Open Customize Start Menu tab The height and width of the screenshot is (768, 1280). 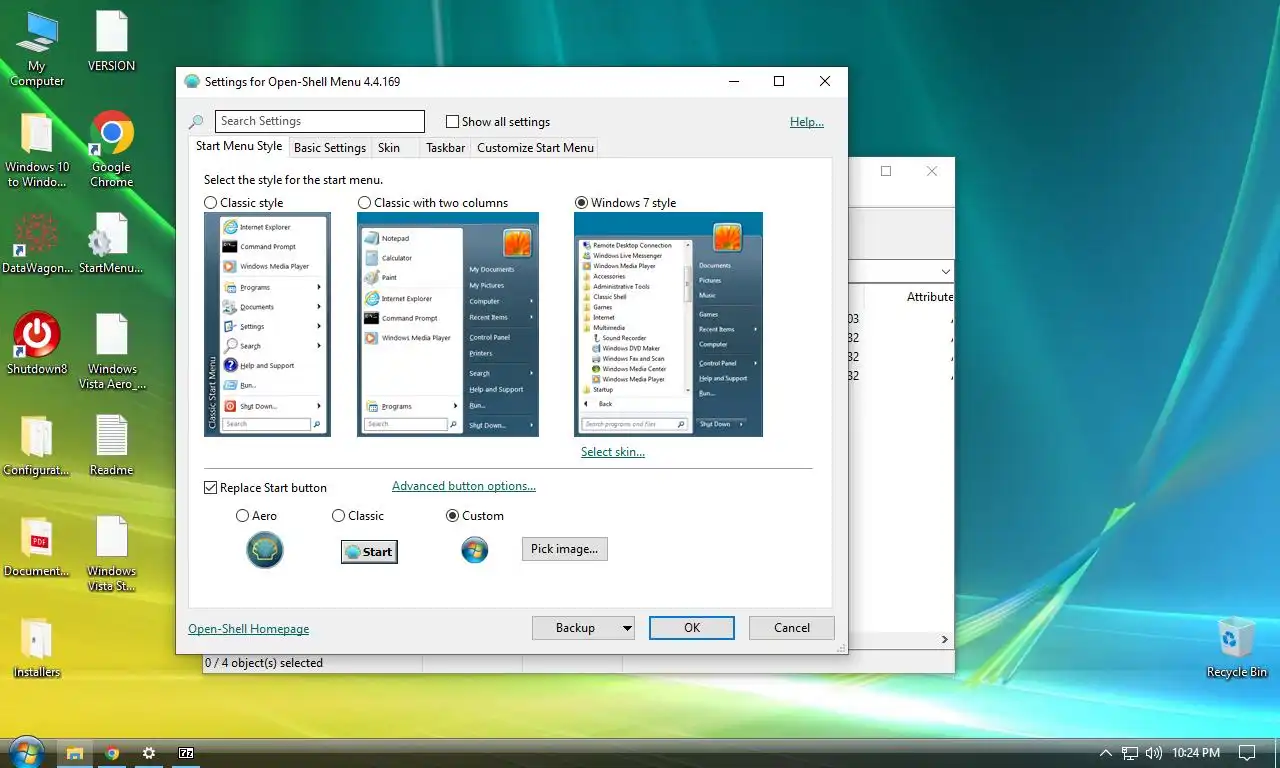[535, 148]
